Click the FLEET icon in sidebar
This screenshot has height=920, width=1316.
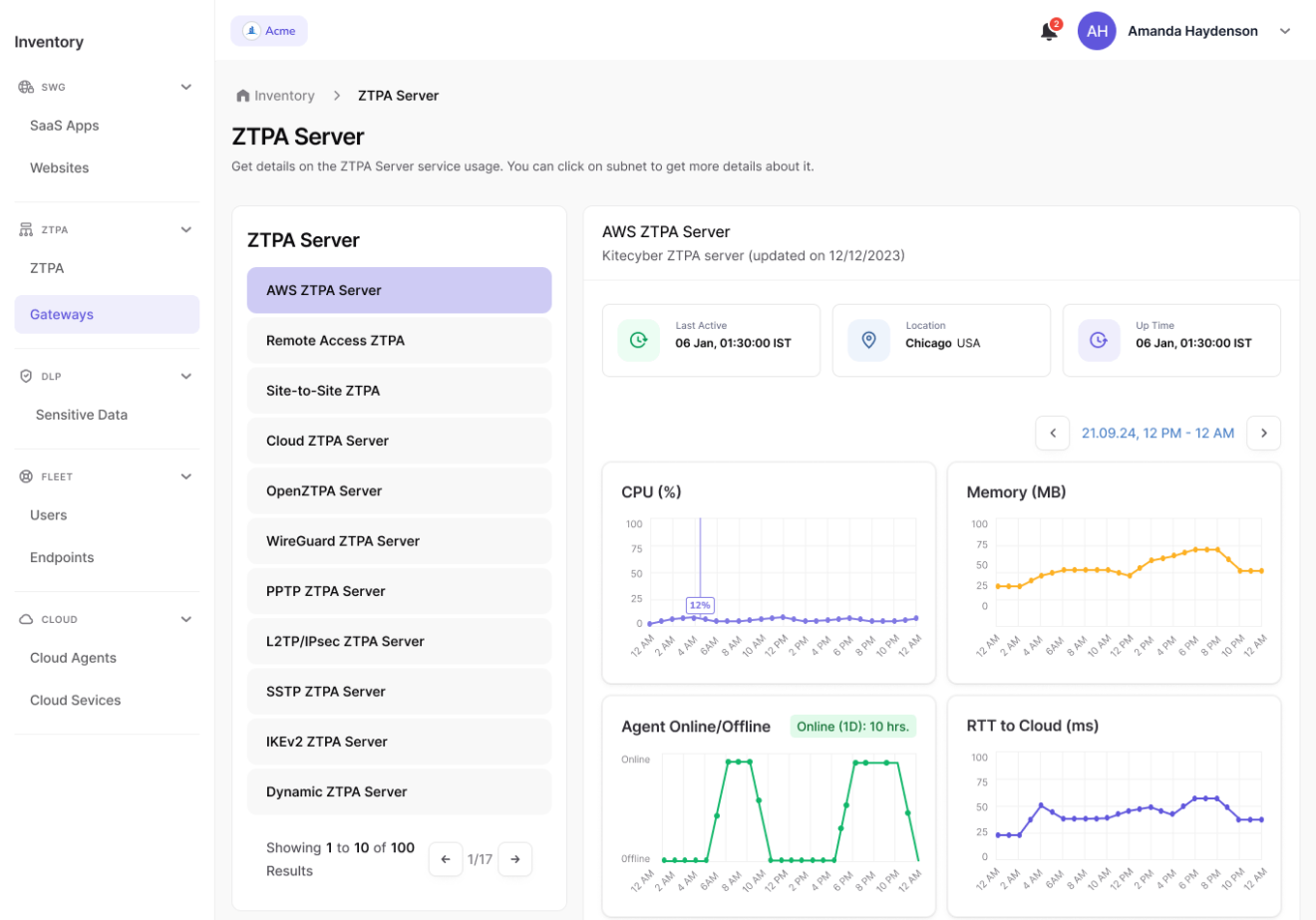coord(24,476)
